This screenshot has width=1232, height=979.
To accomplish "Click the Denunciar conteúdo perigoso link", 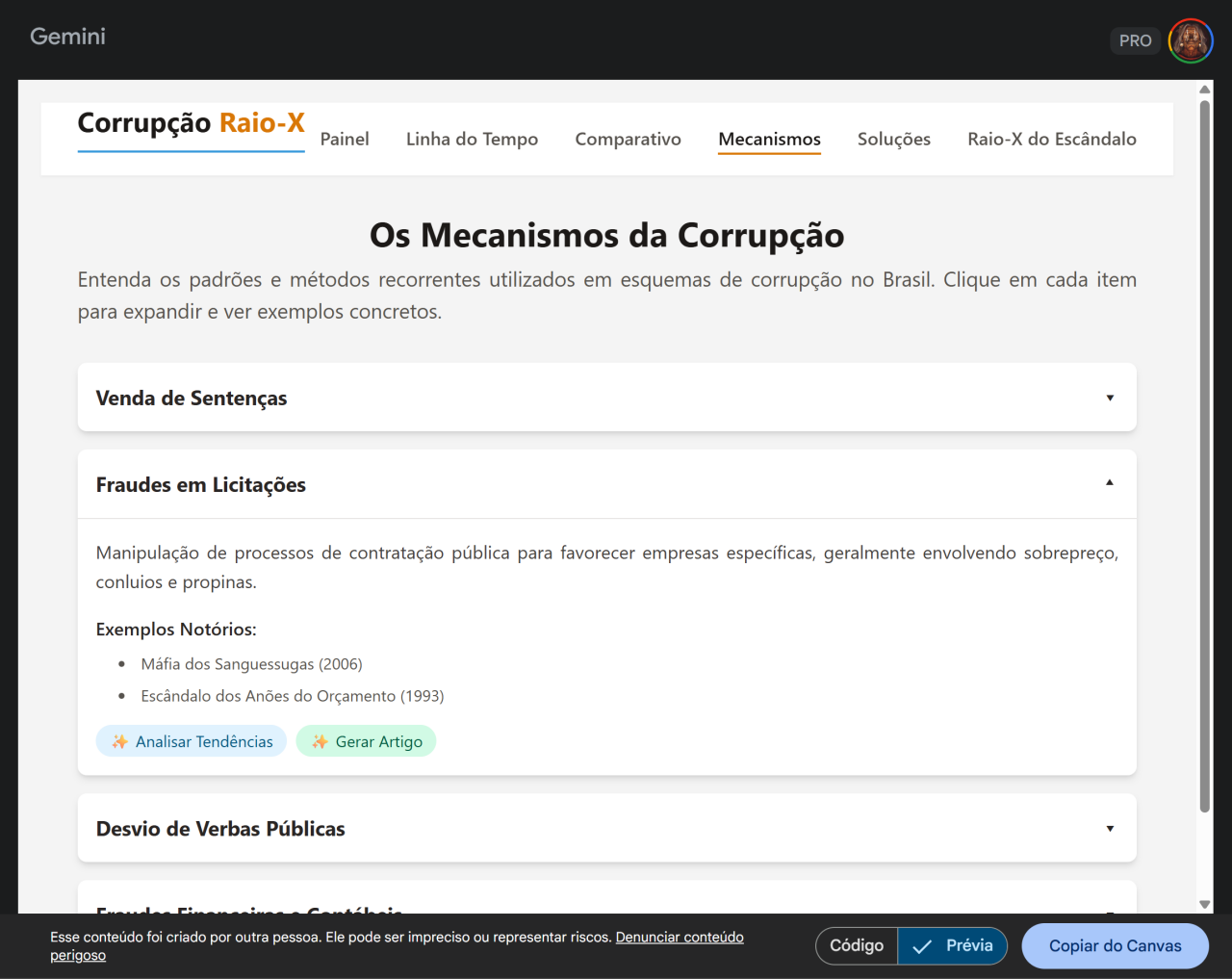I will click(679, 938).
